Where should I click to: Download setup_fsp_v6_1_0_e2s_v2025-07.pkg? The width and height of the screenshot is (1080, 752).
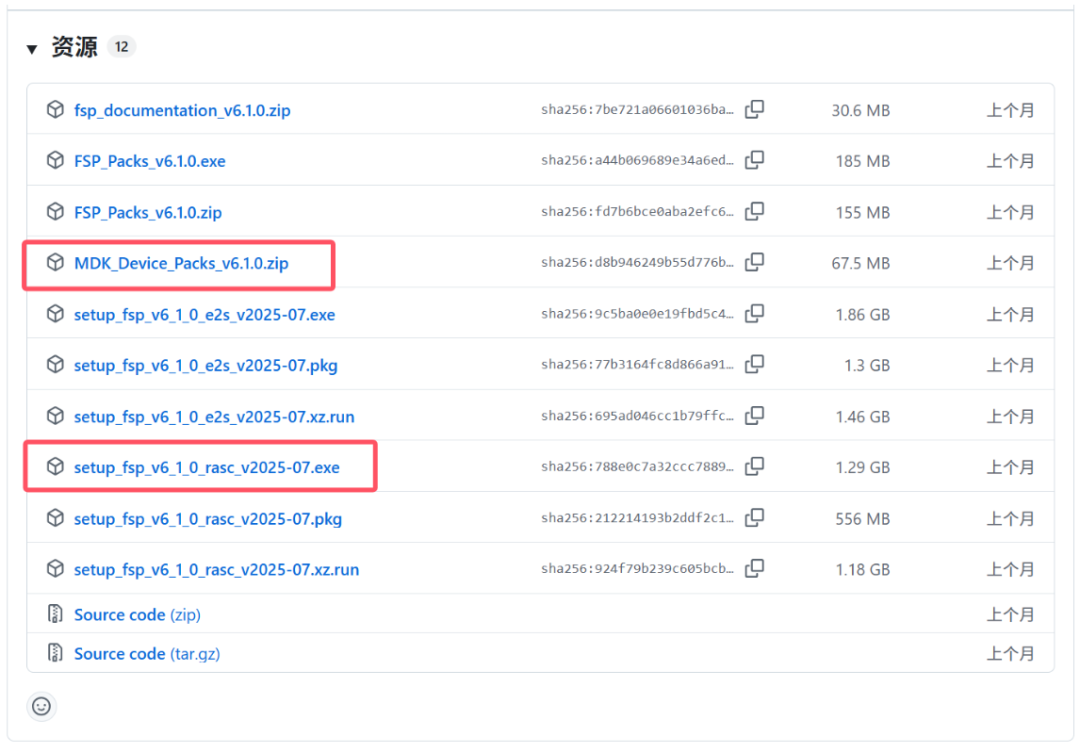pyautogui.click(x=205, y=365)
